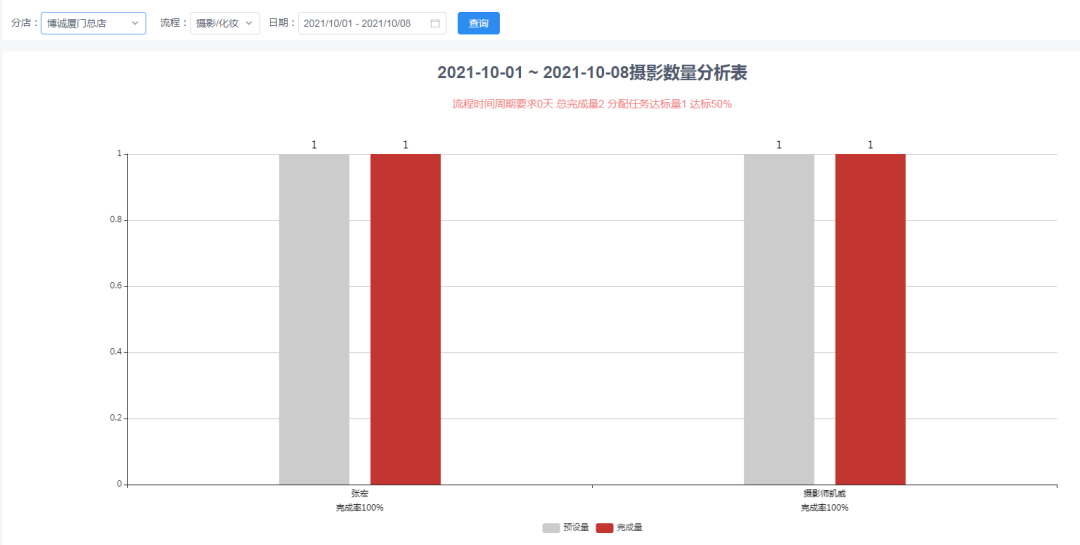
Task: Click the 0.4 y-axis label
Action: 116,352
